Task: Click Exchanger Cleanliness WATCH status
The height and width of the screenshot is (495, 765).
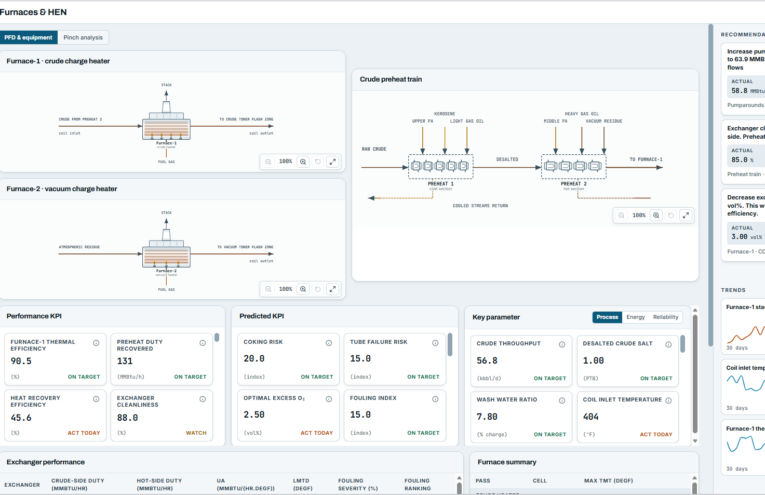Action: (196, 433)
